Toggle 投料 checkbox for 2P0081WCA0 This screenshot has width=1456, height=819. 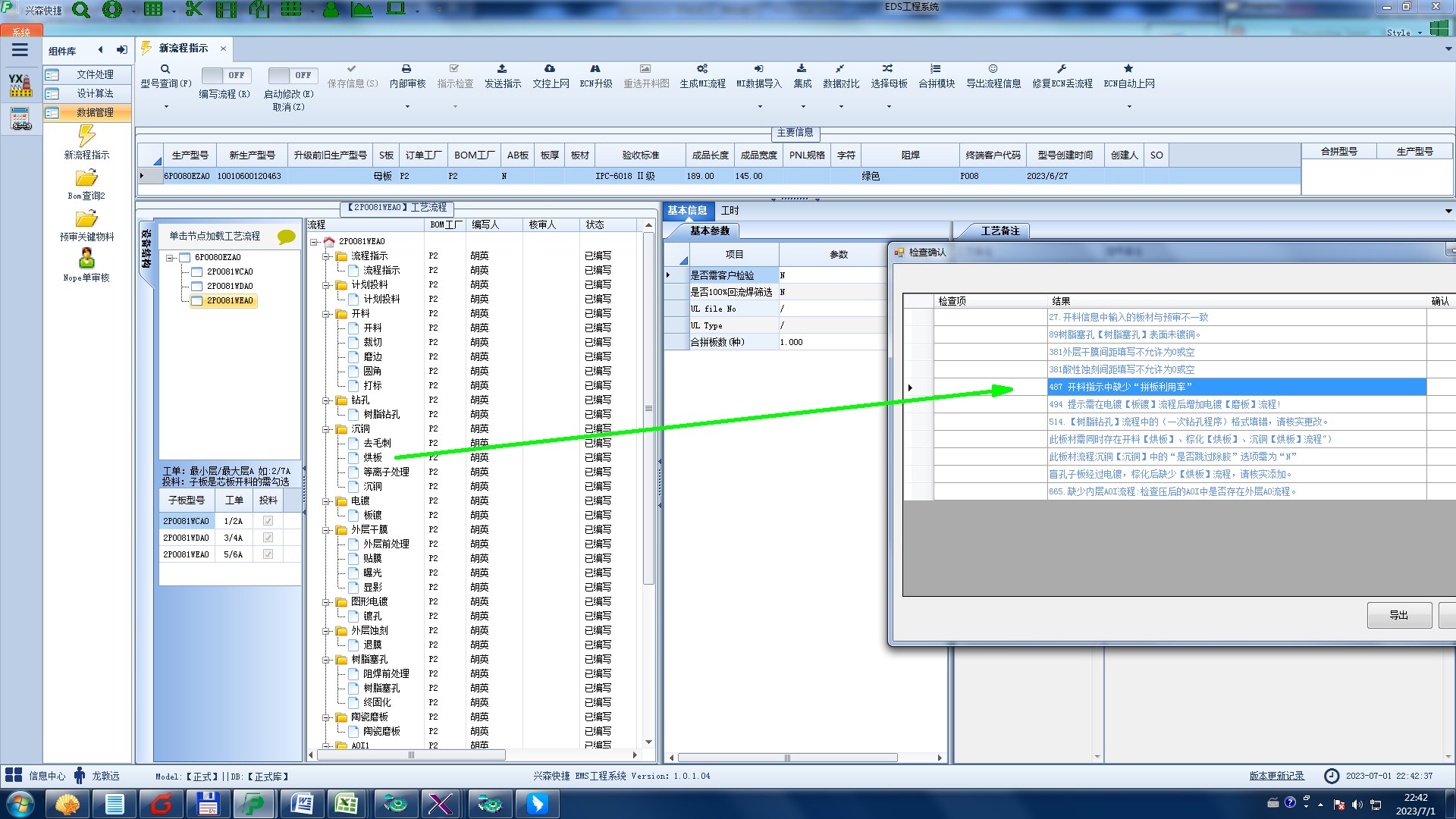click(x=268, y=521)
